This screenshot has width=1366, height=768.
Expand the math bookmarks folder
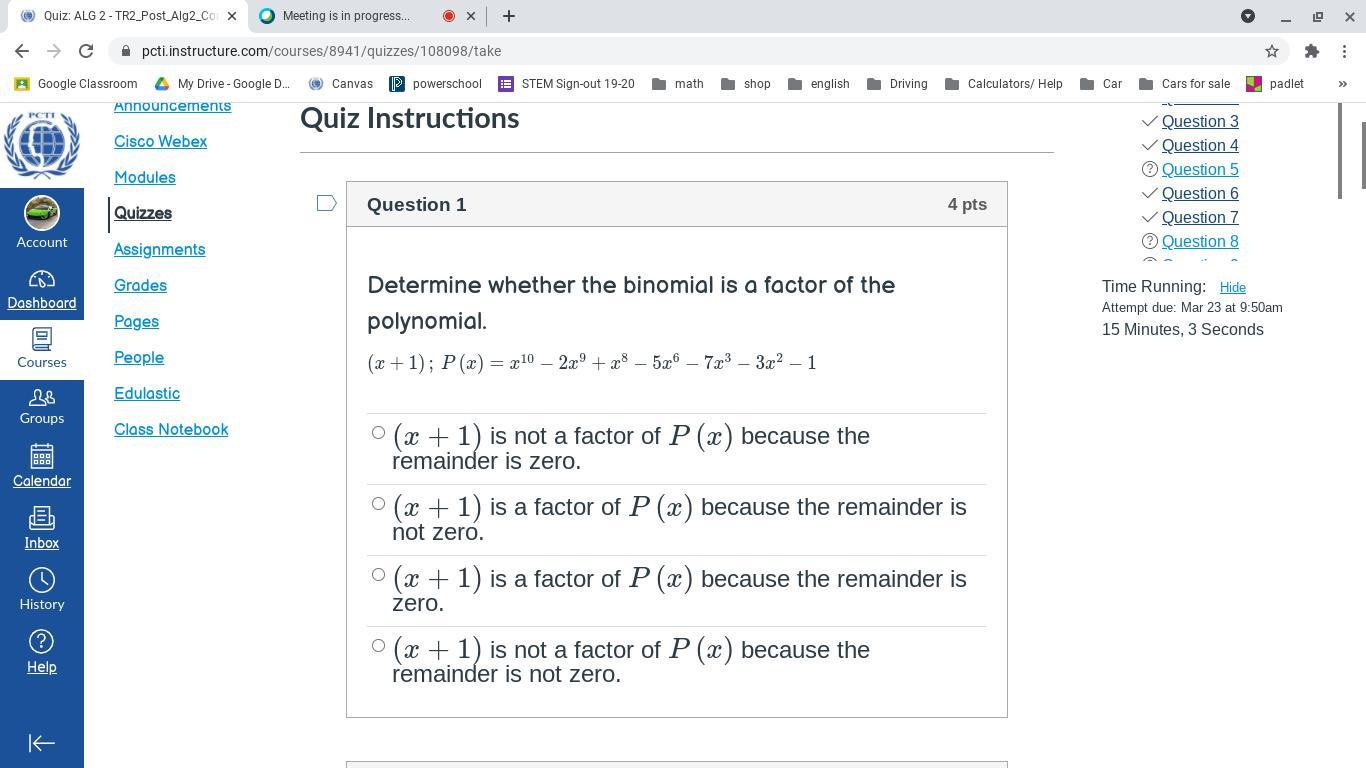678,84
